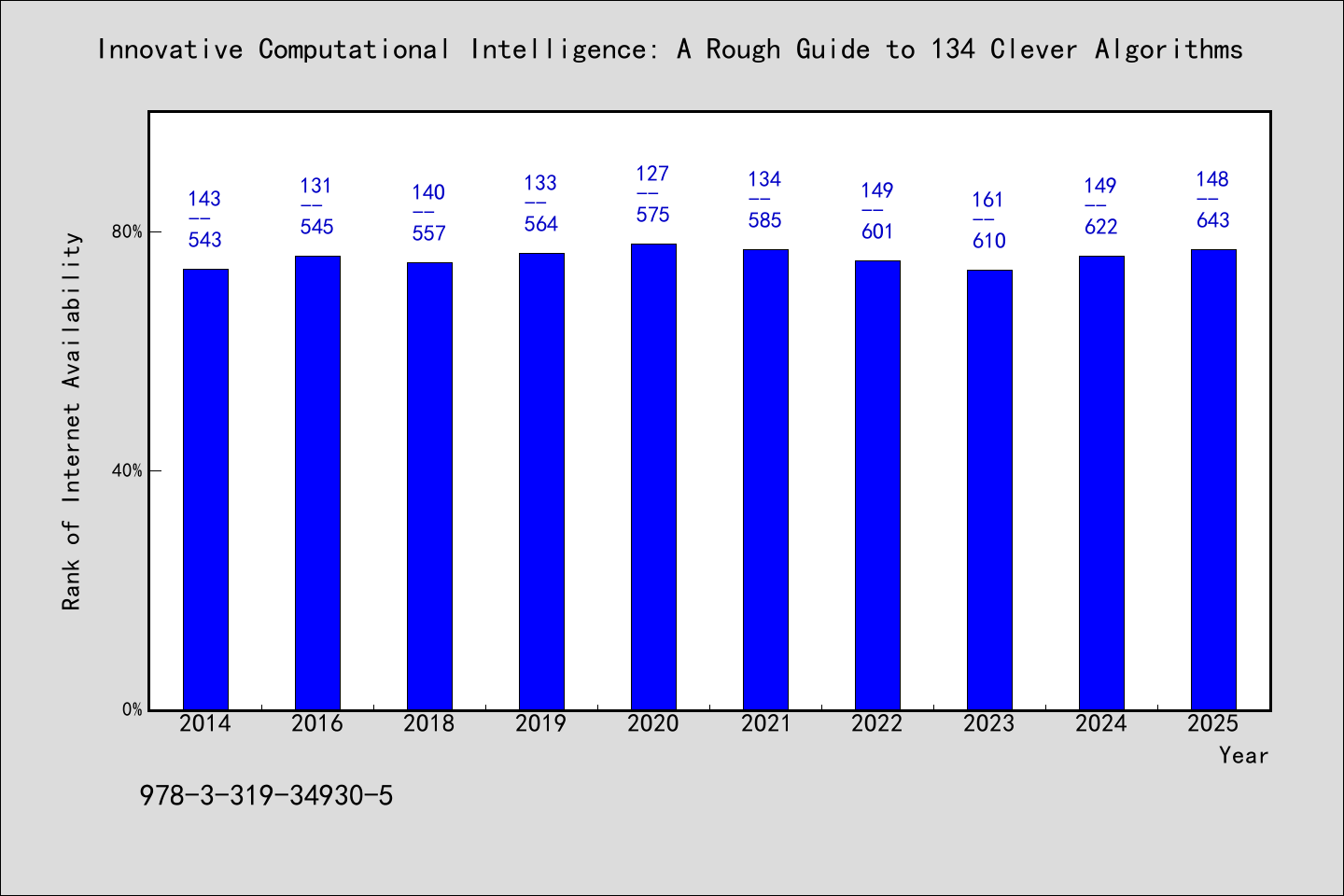1344x896 pixels.
Task: Click the value 543 above 2014
Action: (x=205, y=240)
